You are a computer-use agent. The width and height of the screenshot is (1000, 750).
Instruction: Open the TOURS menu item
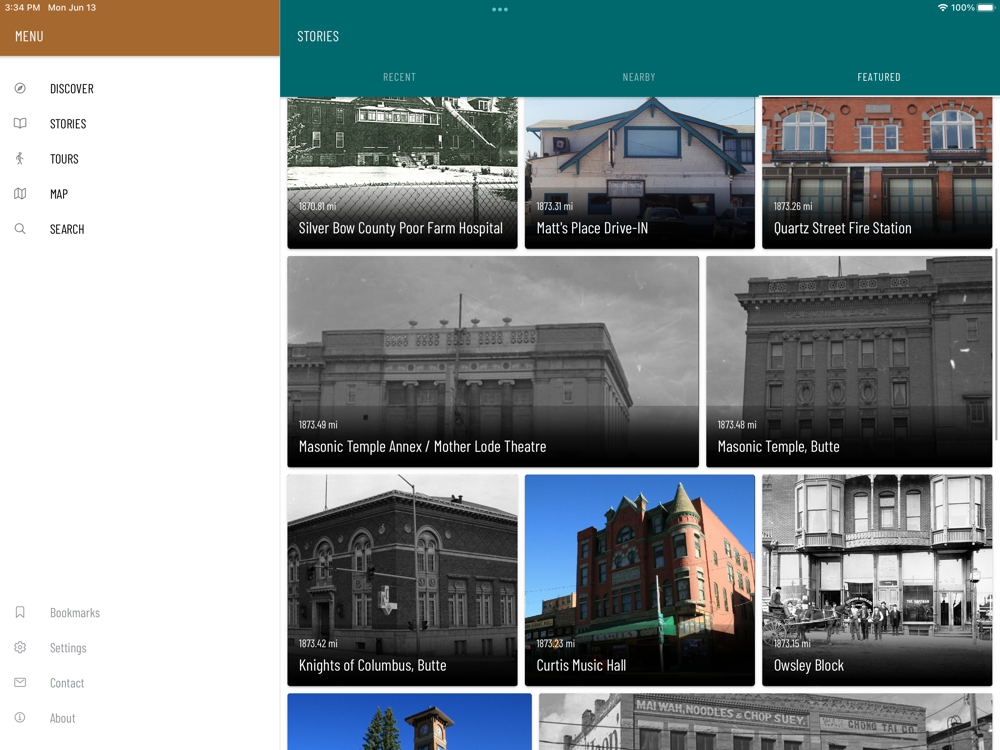click(x=64, y=159)
